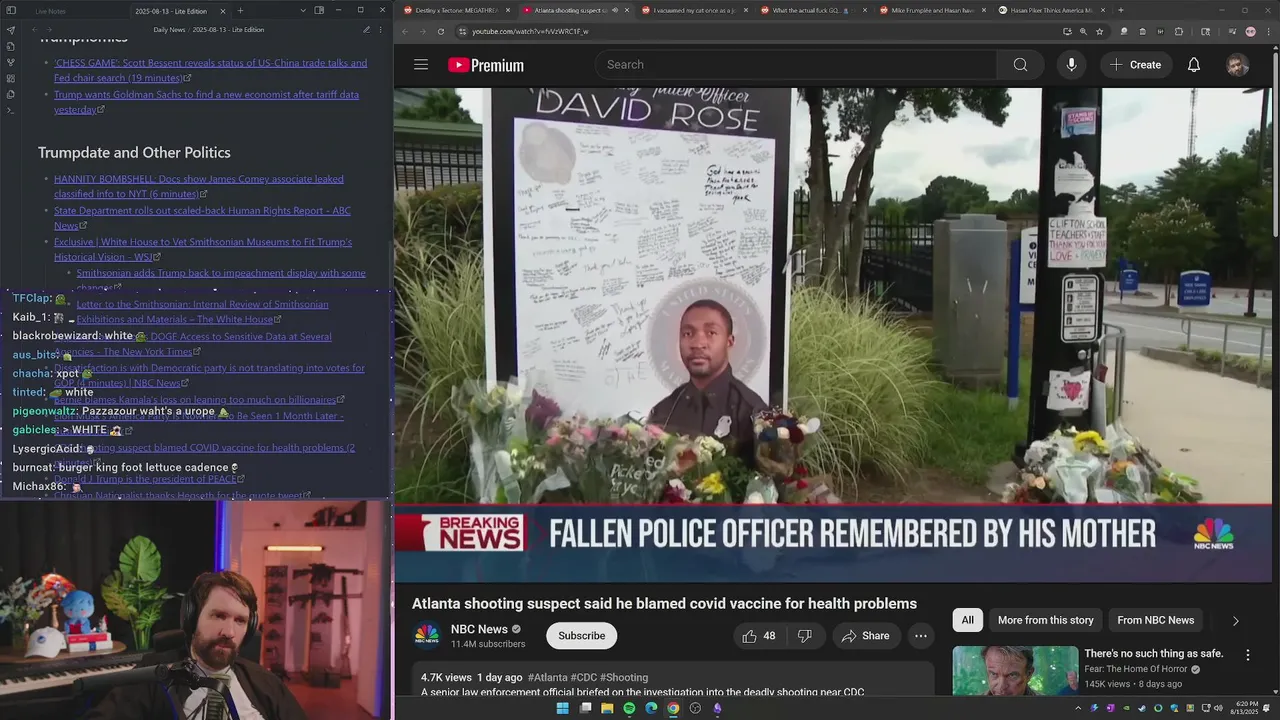Image resolution: width=1280 pixels, height=720 pixels.
Task: Switch to the Destiny x Tectone MEGATHREAD tab
Action: (455, 10)
